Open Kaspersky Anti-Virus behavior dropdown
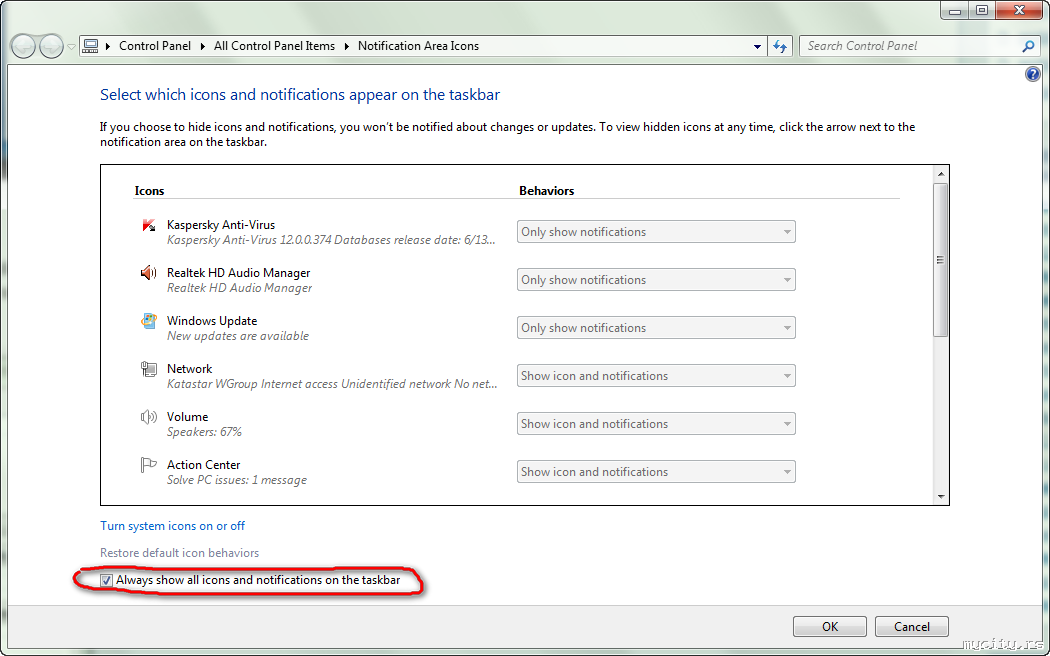 tap(656, 232)
